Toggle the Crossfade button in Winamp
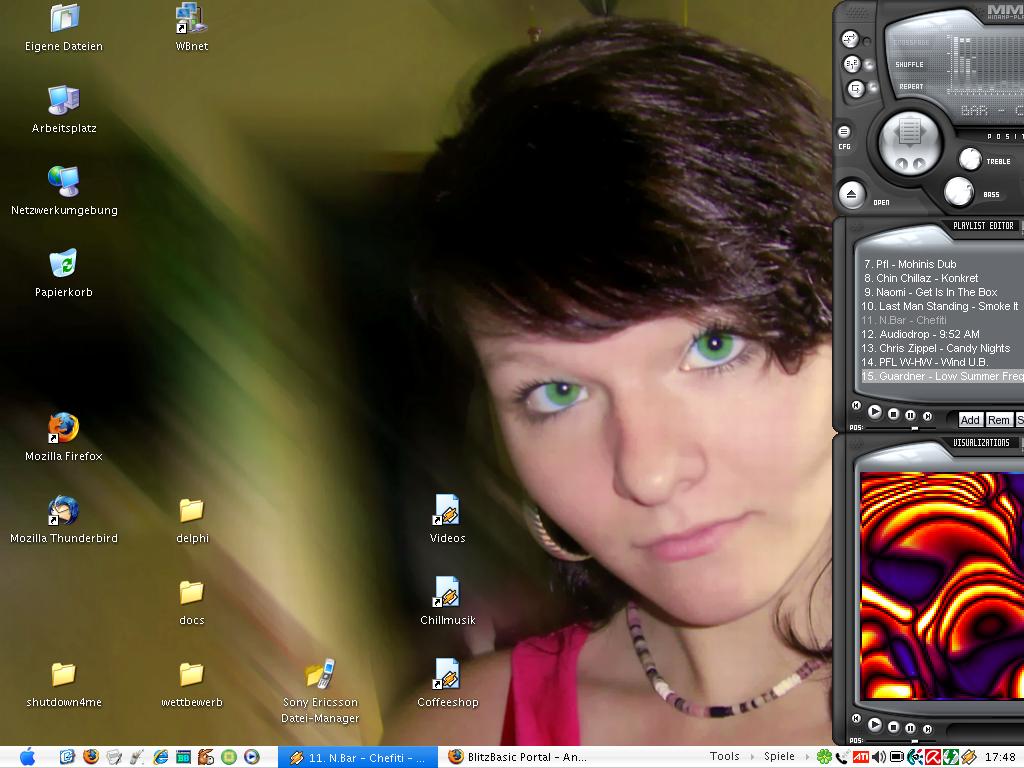This screenshot has width=1024, height=768. (851, 40)
